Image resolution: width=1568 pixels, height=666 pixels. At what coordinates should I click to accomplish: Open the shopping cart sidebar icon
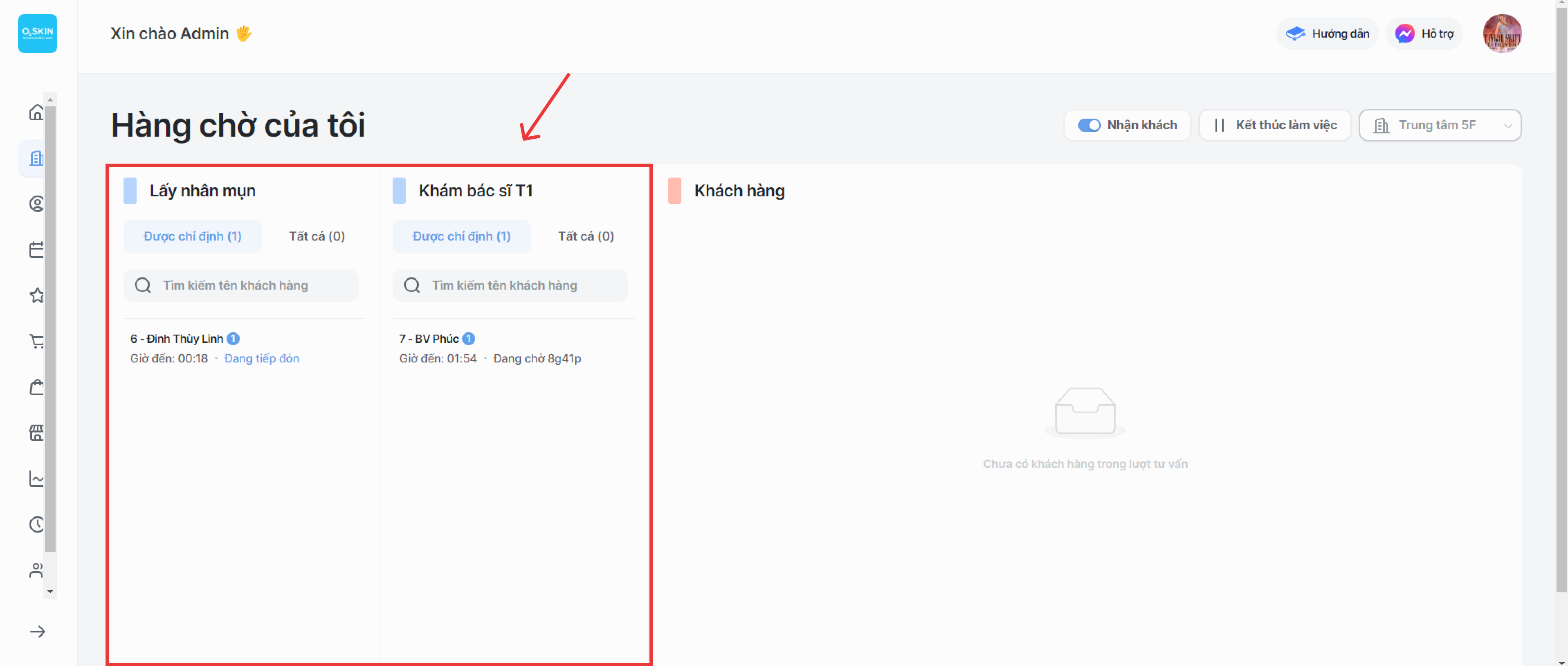(36, 342)
